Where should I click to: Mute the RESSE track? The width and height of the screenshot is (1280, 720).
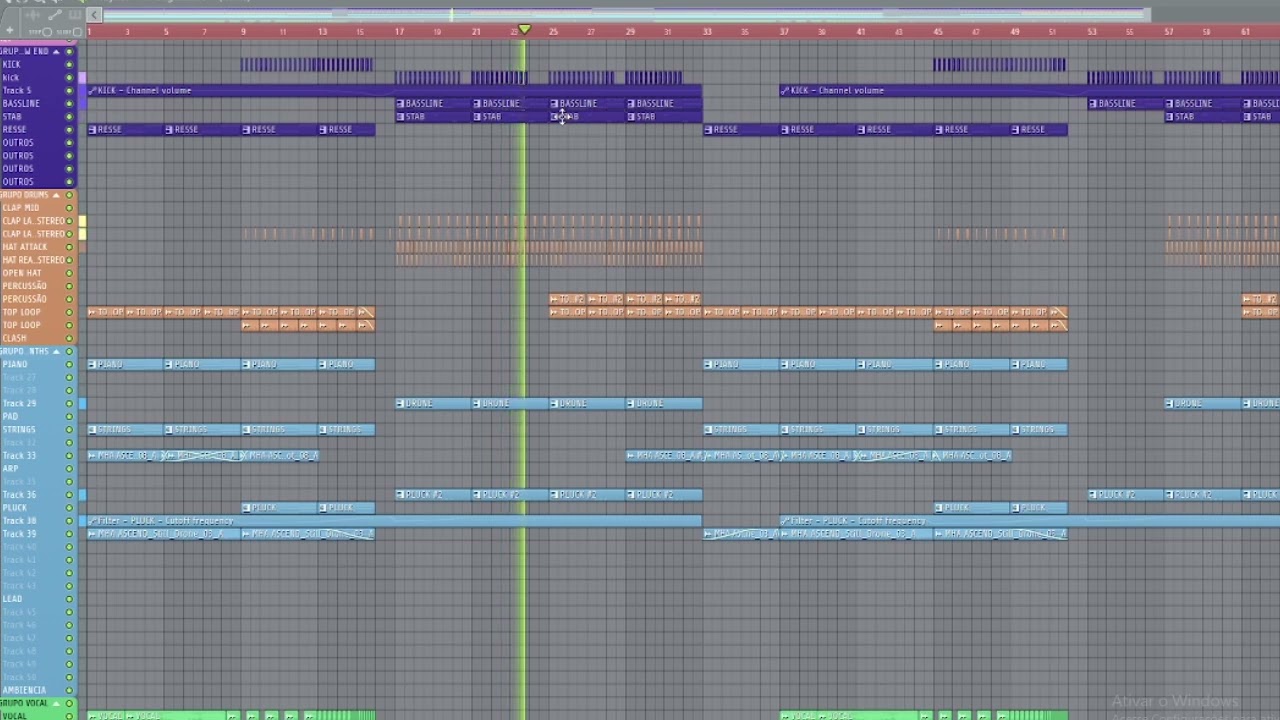[69, 129]
